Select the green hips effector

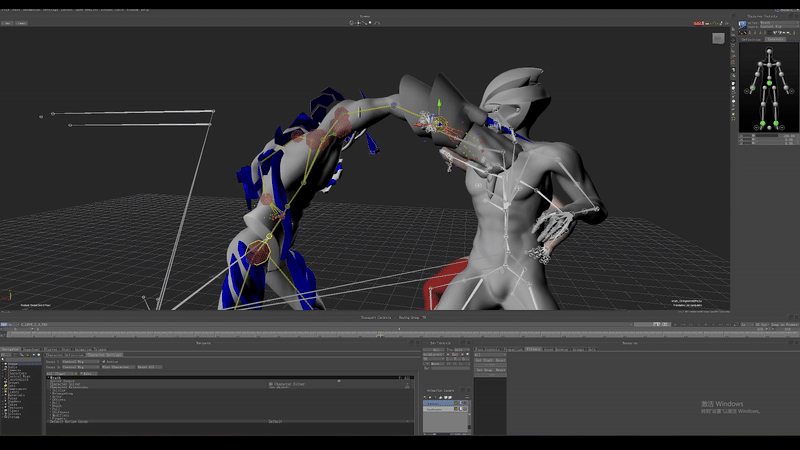pyautogui.click(x=769, y=83)
